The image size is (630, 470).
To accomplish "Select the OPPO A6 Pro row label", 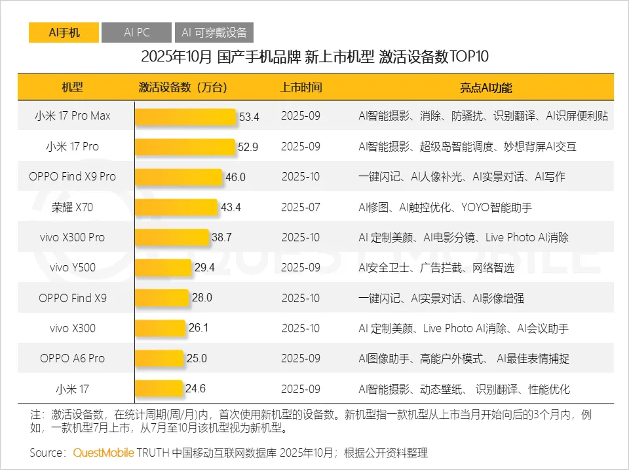I will point(72,358).
